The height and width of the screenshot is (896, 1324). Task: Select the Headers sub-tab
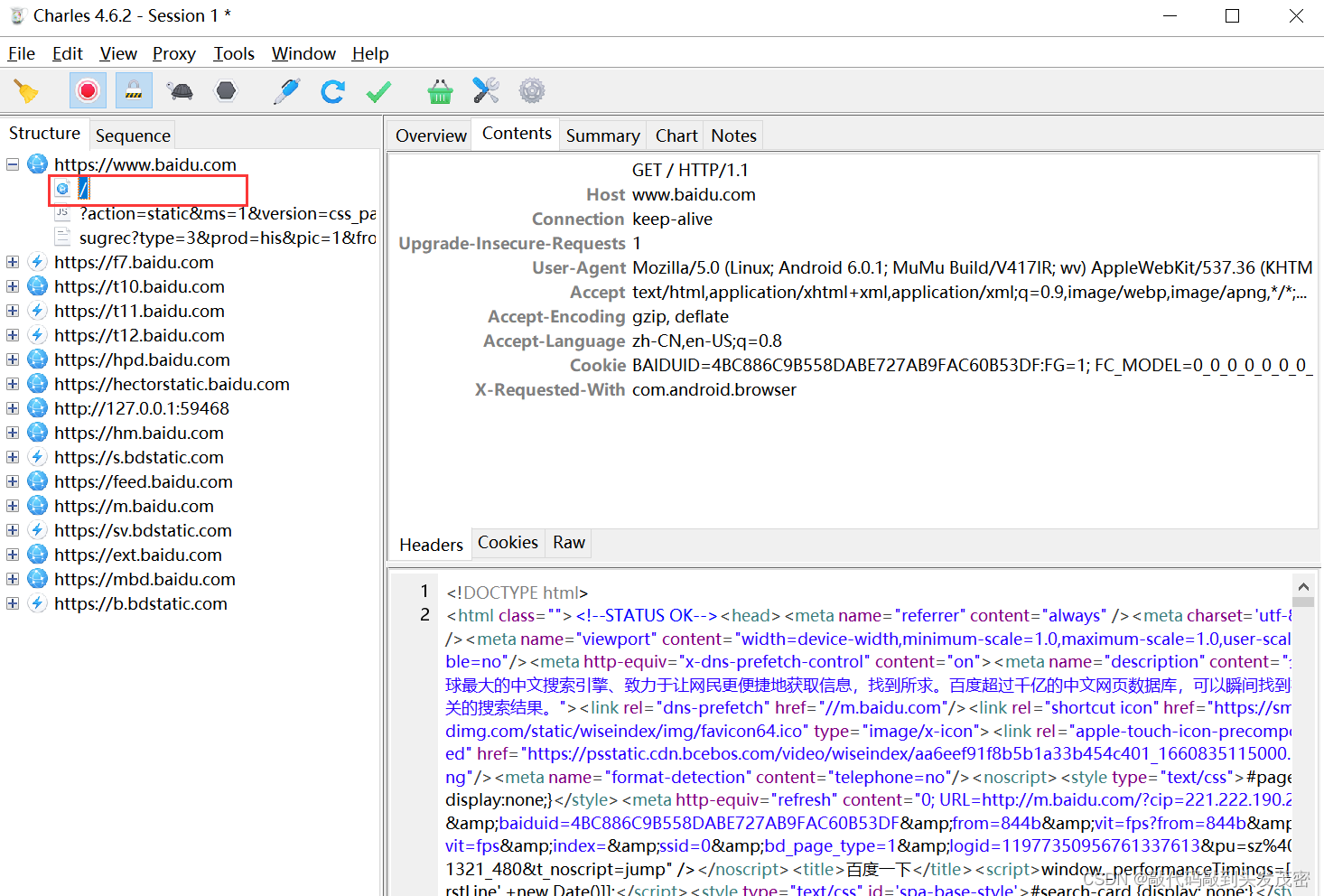pos(431,545)
